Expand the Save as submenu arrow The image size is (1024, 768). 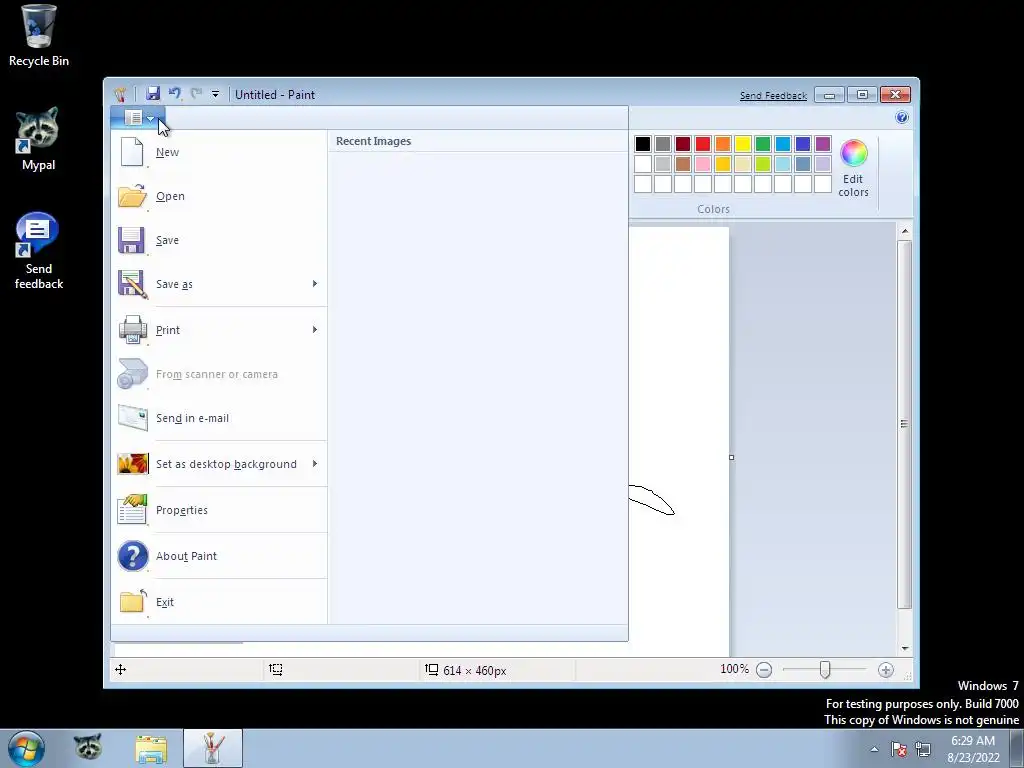(315, 283)
